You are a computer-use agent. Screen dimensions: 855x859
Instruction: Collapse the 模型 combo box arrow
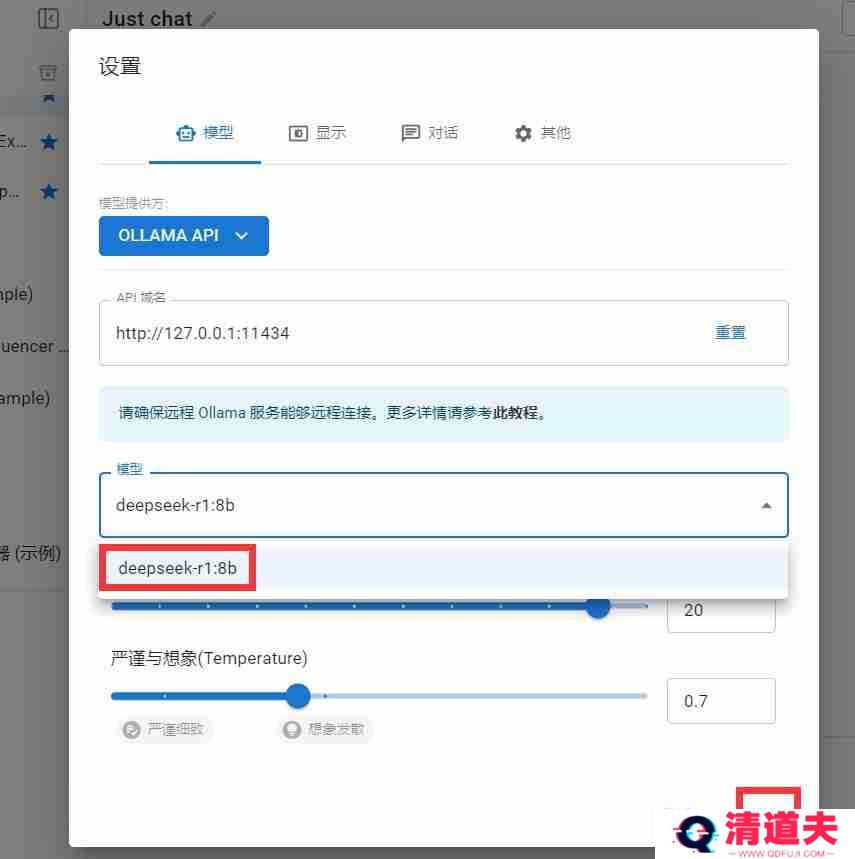[x=766, y=506]
